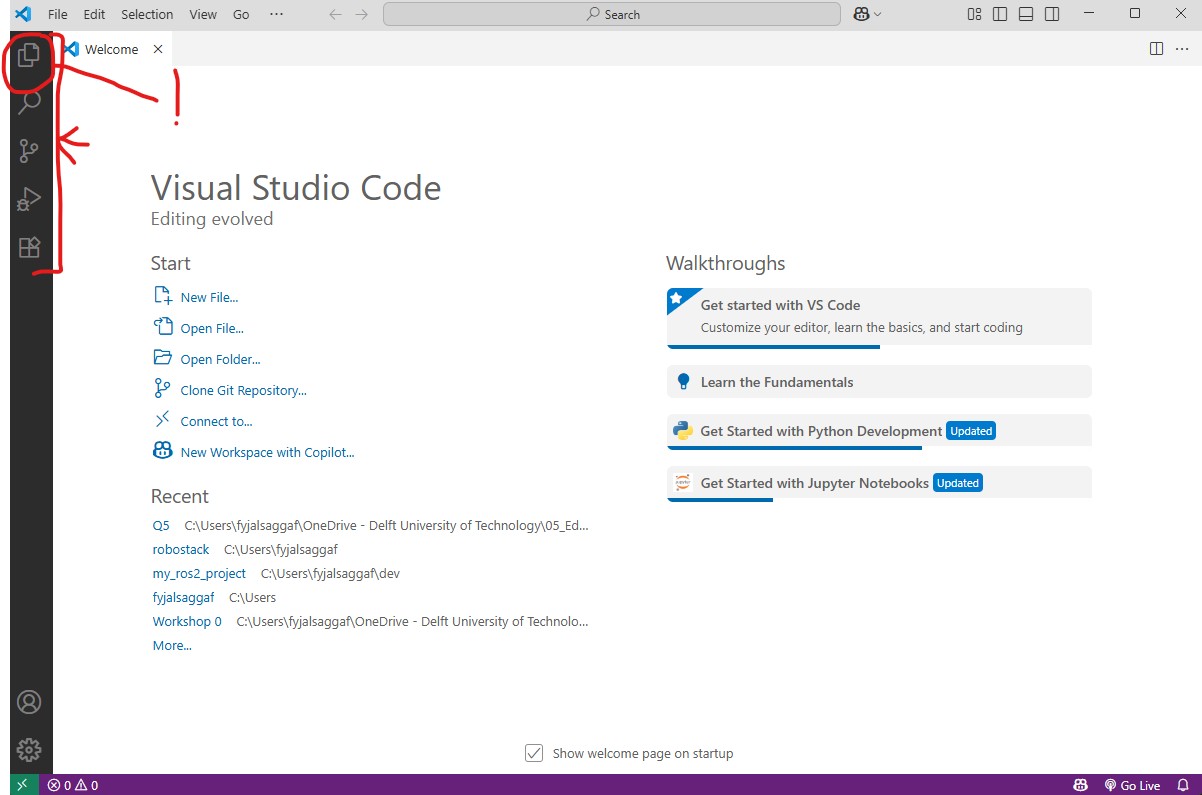The width and height of the screenshot is (1202, 795).
Task: Open Get Started with Python Development walkthrough
Action: [879, 431]
